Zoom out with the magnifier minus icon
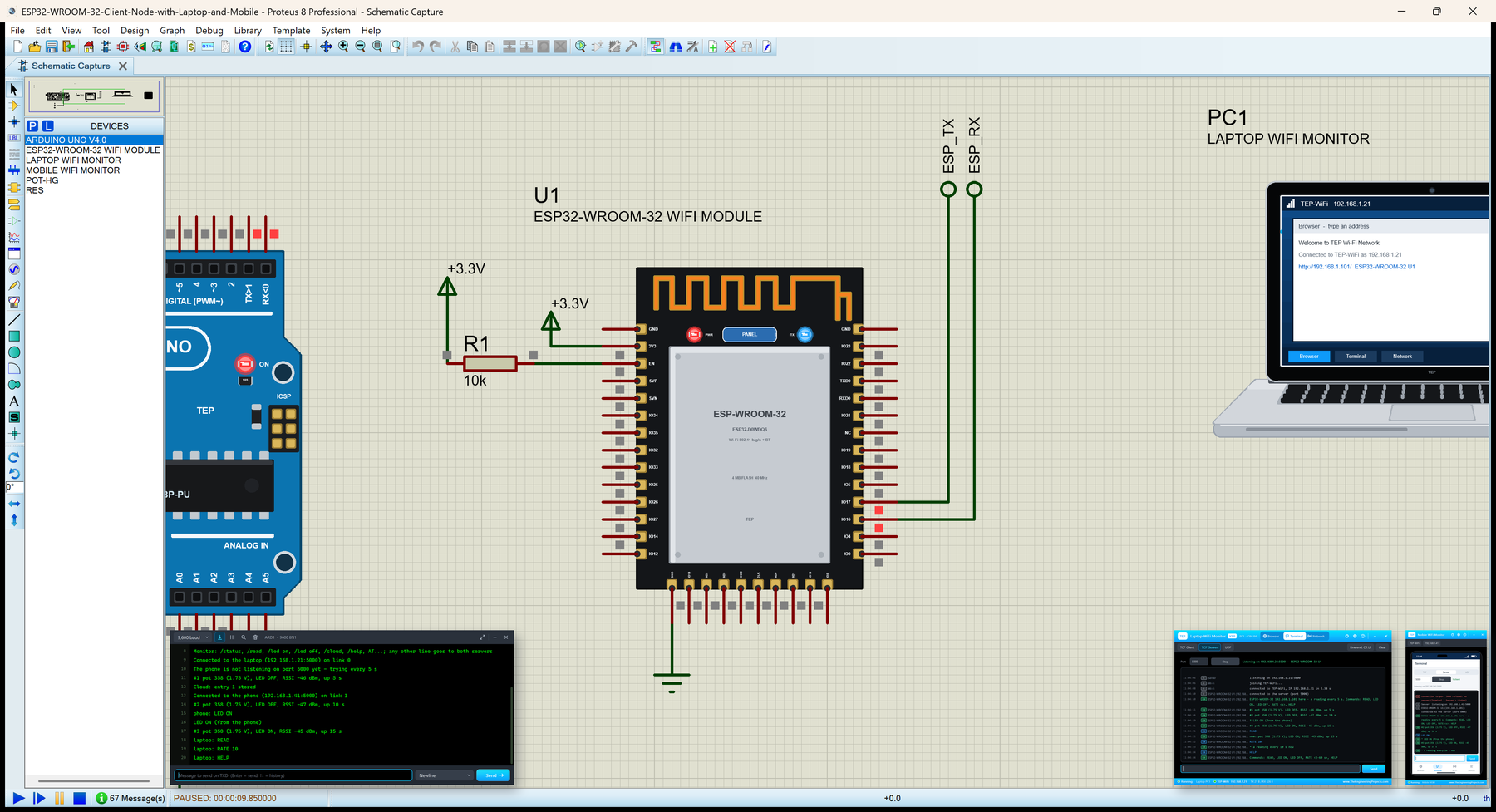1496x812 pixels. point(360,47)
